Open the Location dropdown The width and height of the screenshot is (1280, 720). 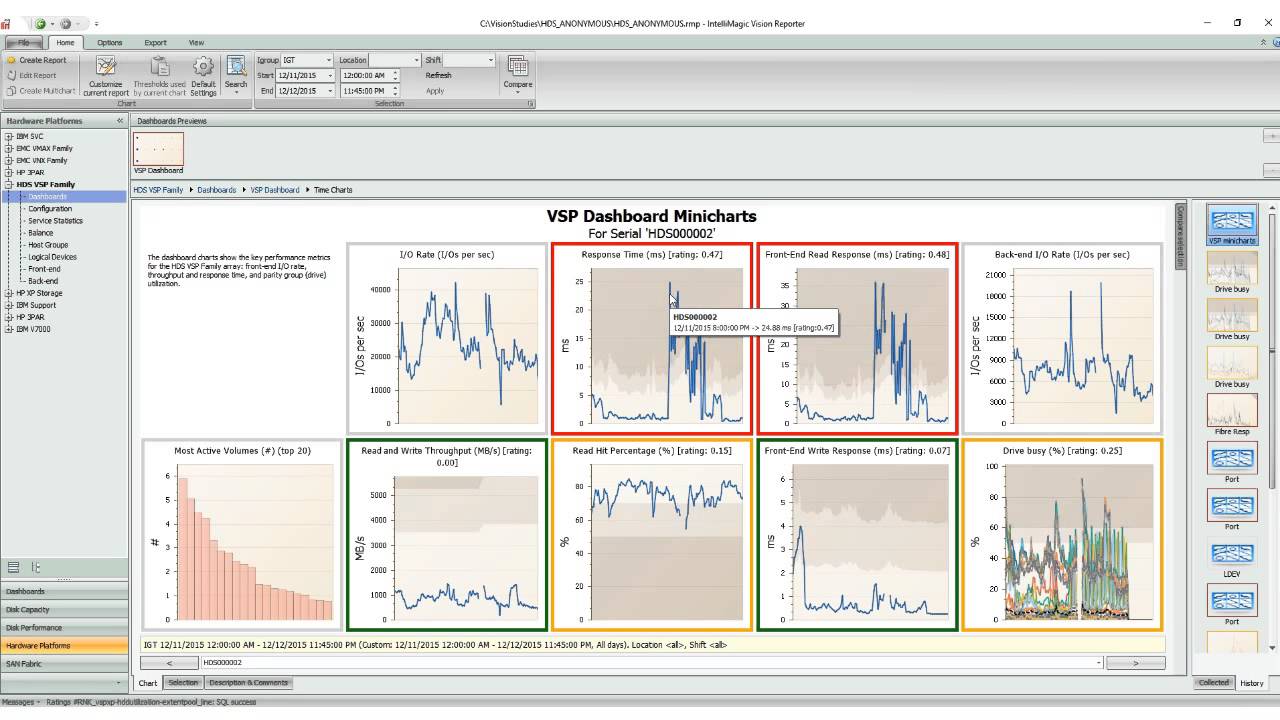[x=415, y=60]
